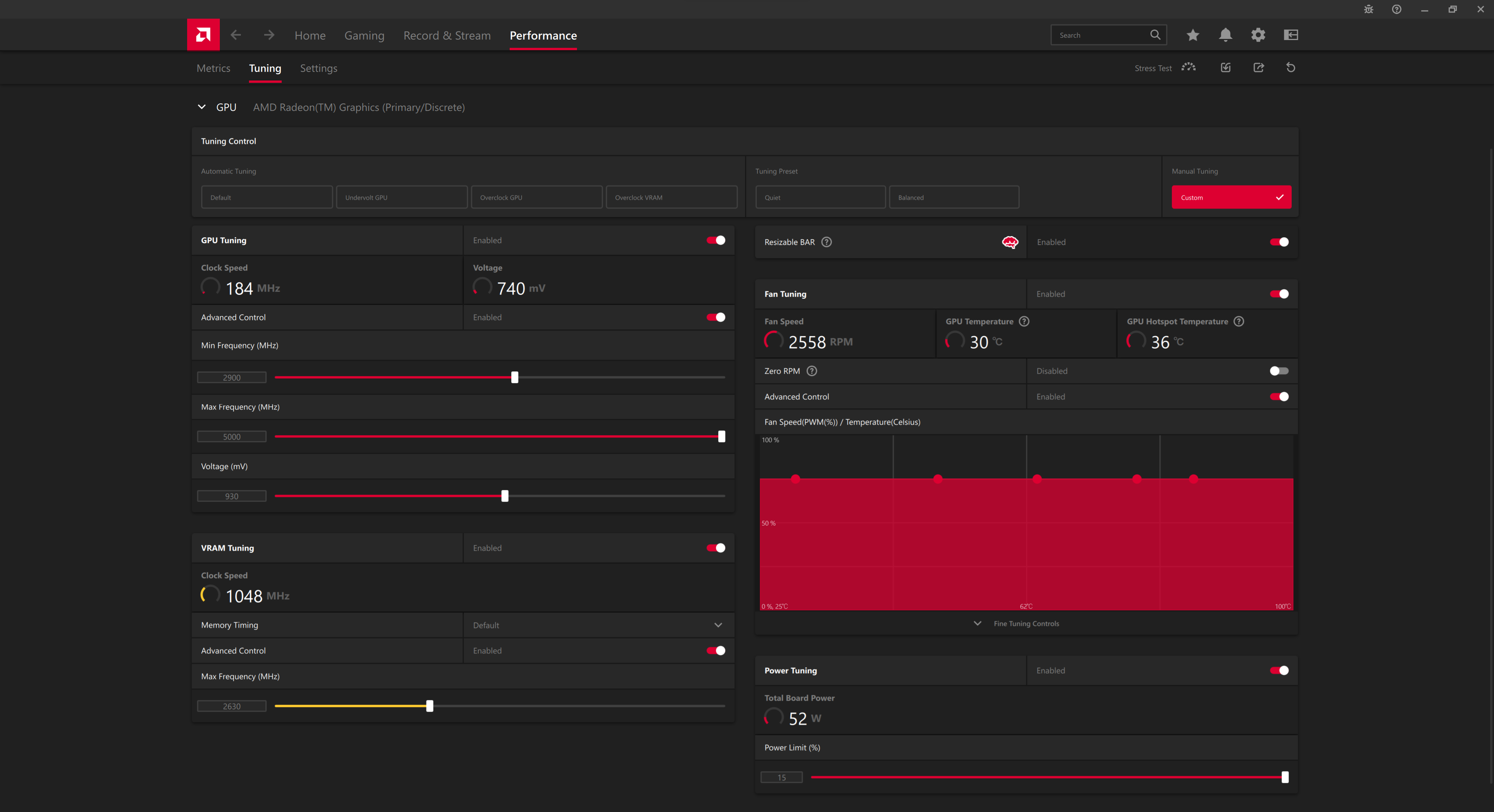
Task: Click the reset tuning icon
Action: click(1291, 67)
